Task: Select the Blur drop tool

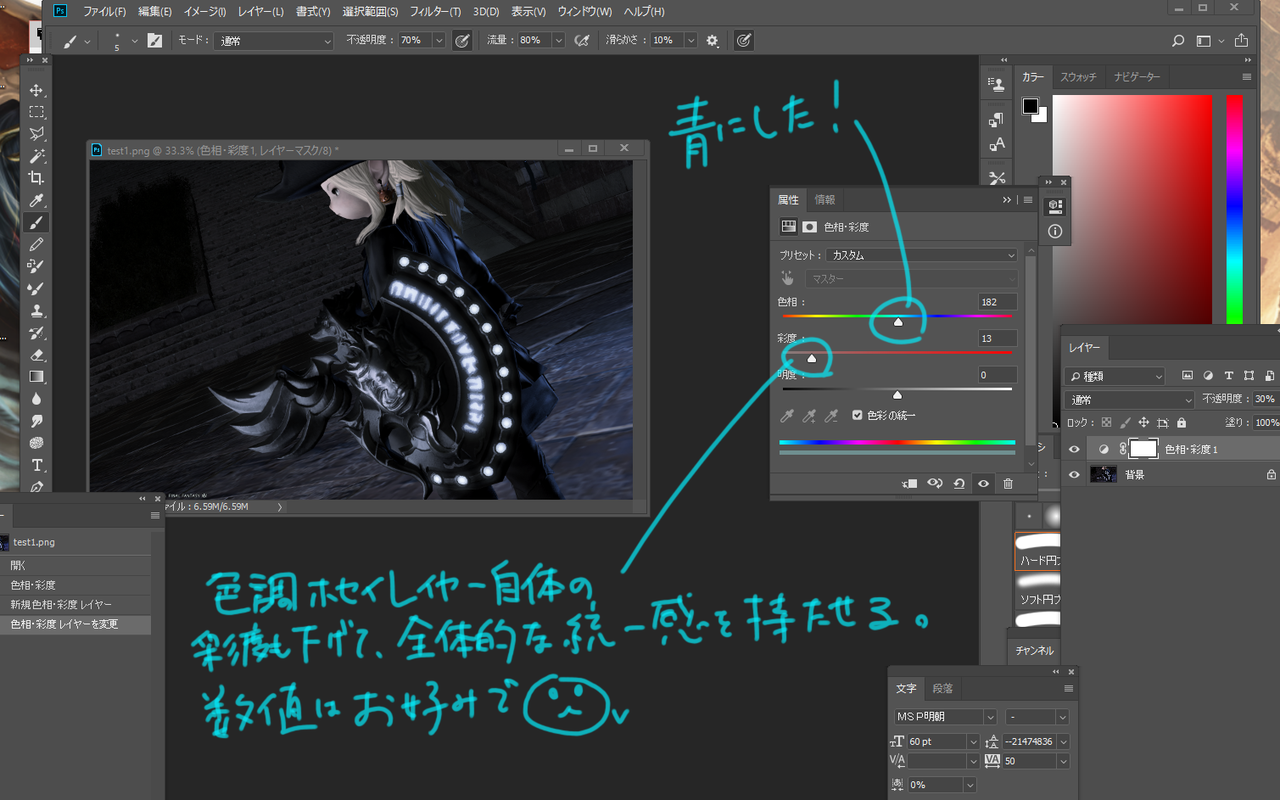Action: tap(37, 398)
